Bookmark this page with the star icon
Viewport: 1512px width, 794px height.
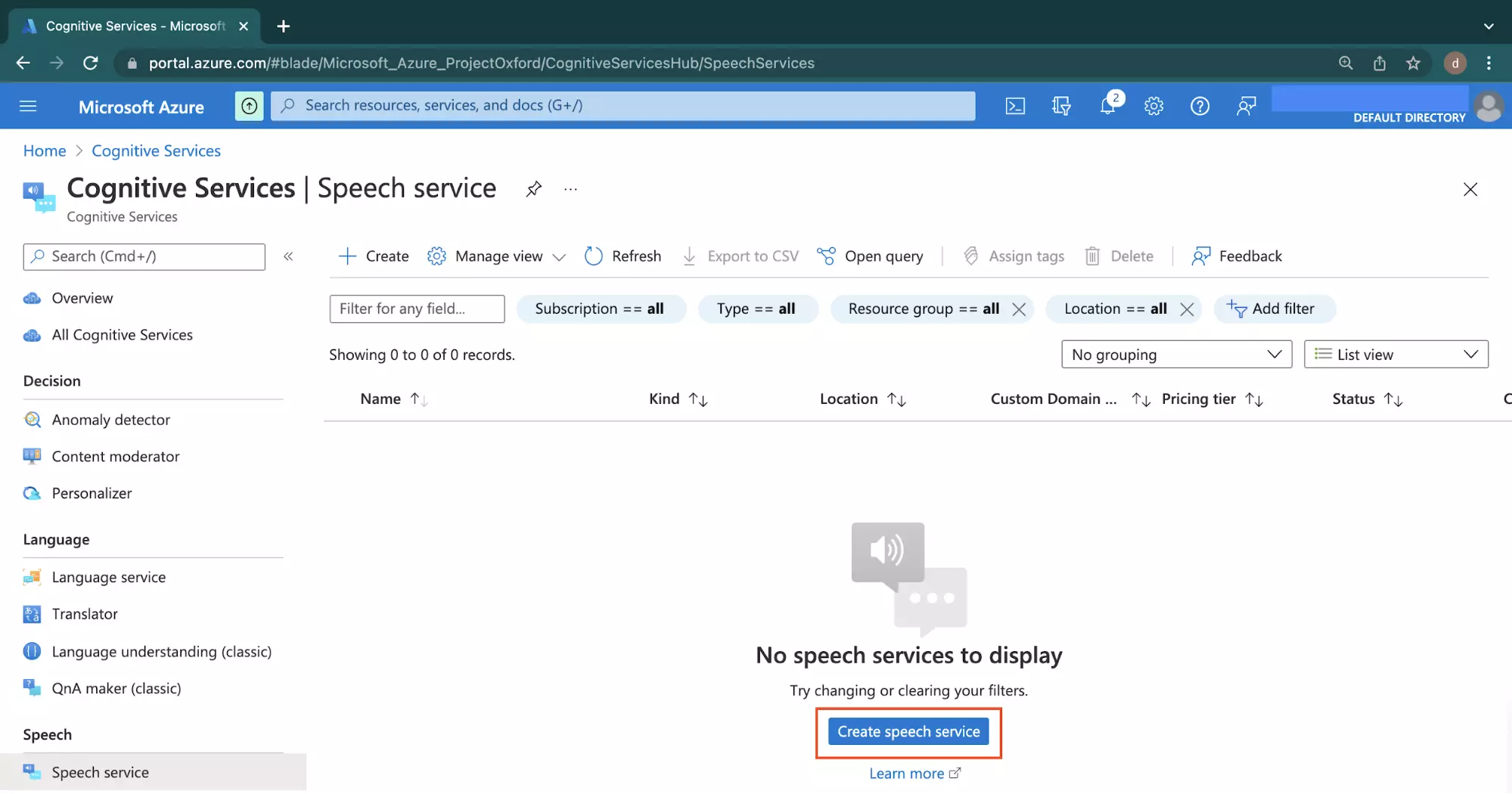(x=1413, y=64)
